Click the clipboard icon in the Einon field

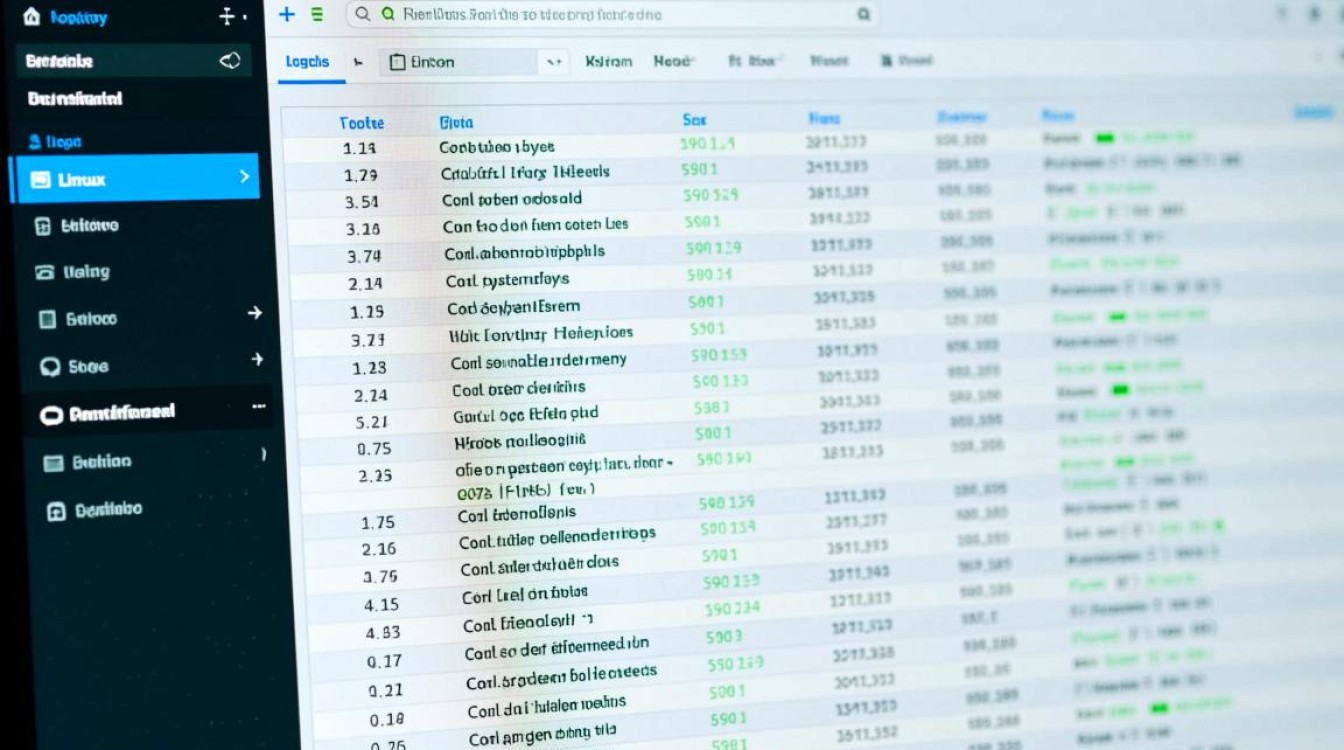[397, 62]
